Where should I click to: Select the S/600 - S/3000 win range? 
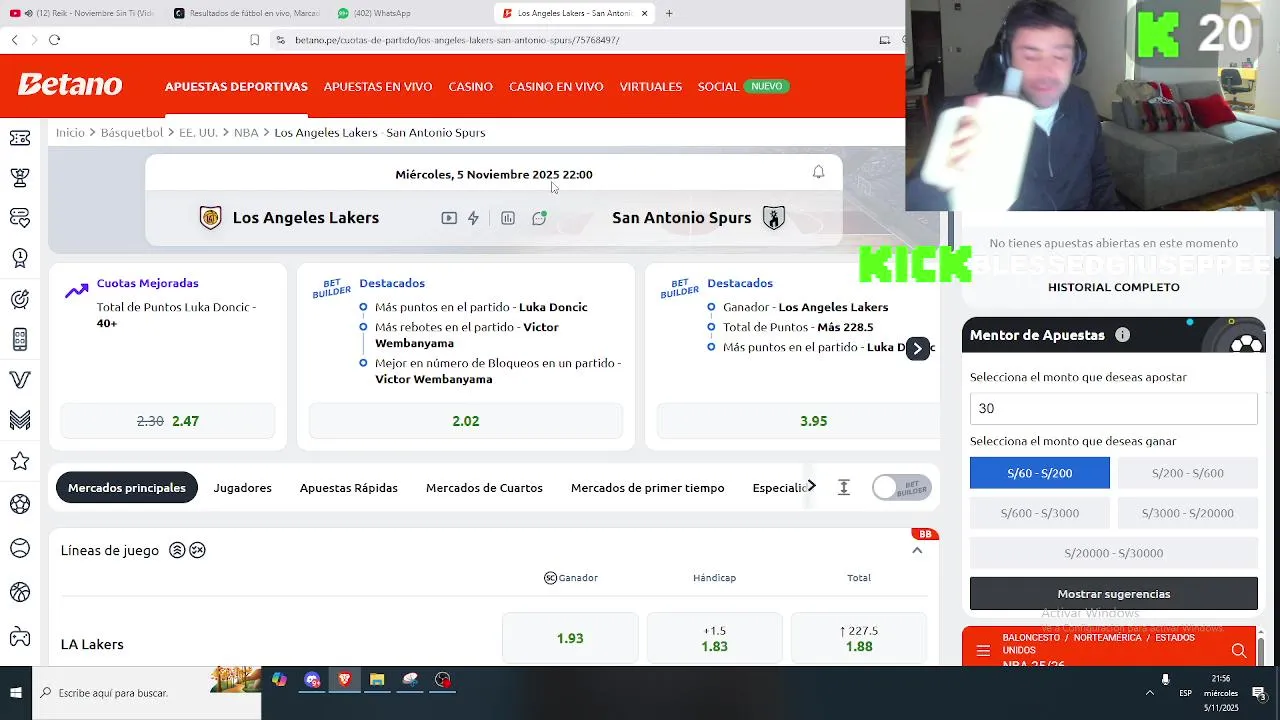(x=1040, y=513)
